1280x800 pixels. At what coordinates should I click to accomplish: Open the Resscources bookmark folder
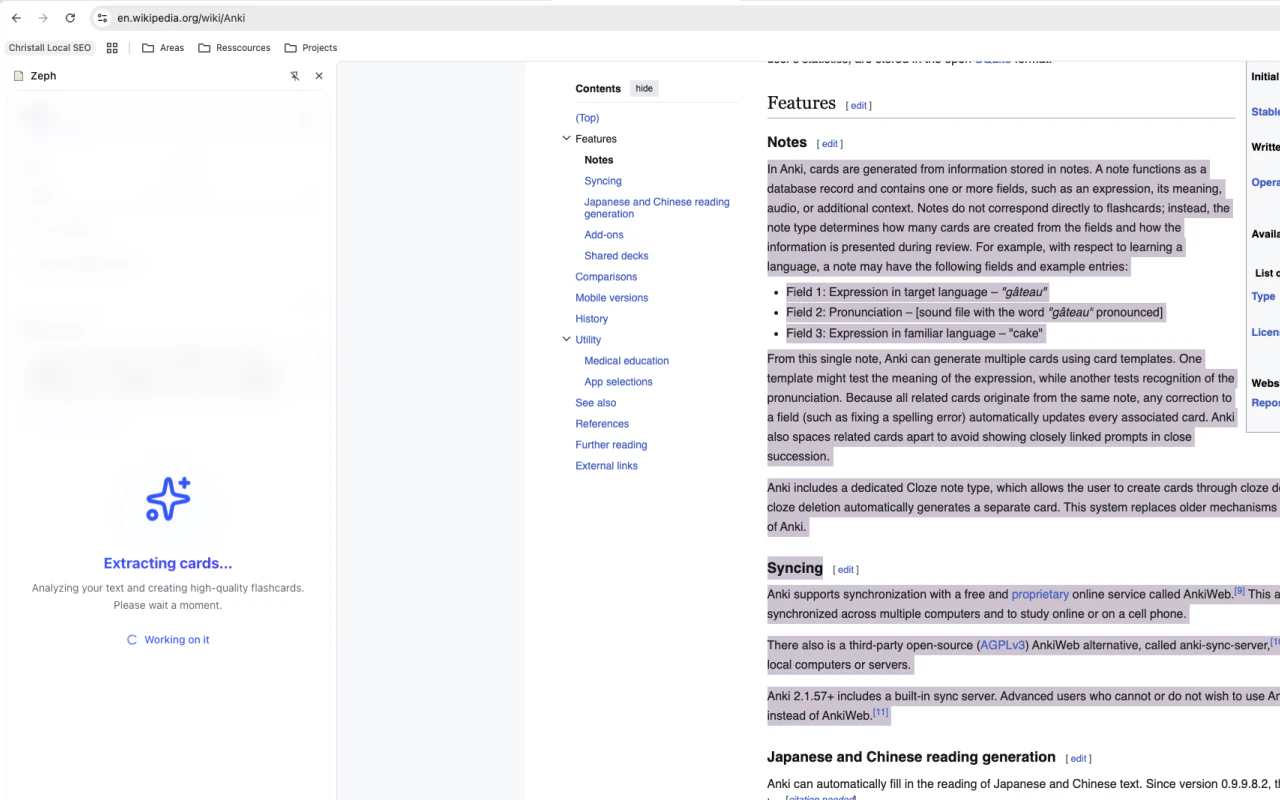tap(235, 48)
